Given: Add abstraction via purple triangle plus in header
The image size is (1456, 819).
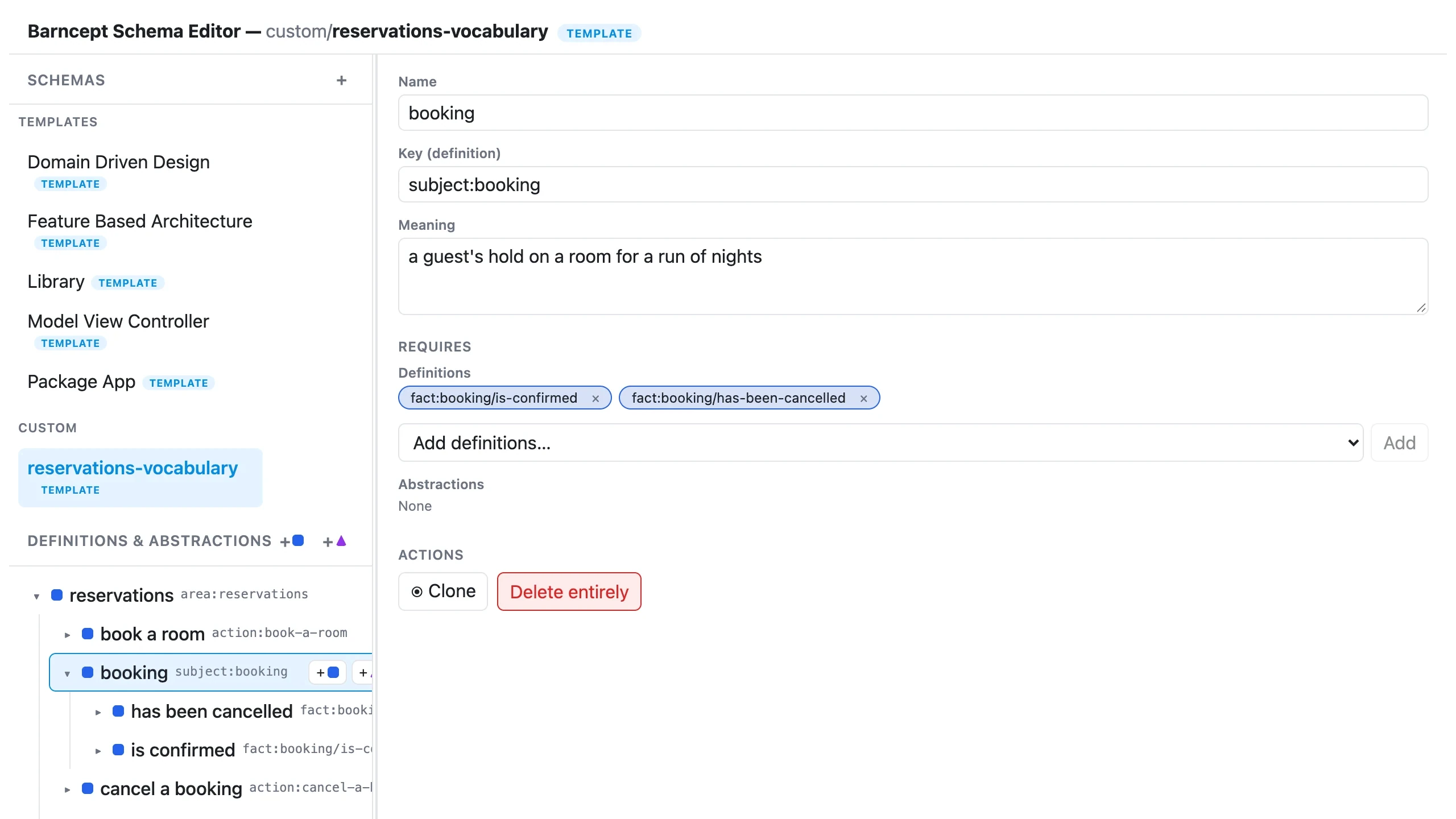Looking at the screenshot, I should click(x=334, y=541).
